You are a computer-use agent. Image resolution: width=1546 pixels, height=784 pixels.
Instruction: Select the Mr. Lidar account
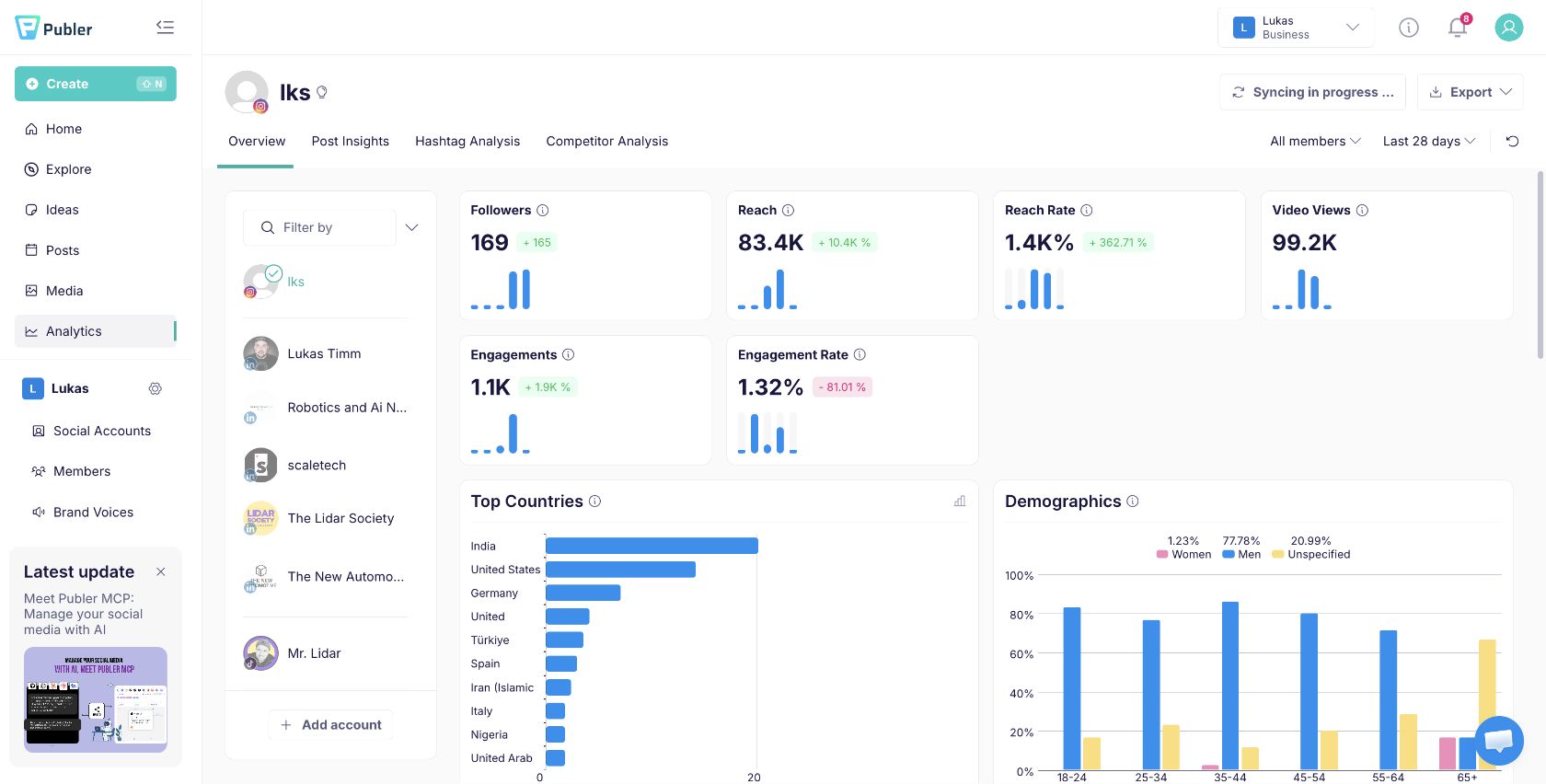(325, 653)
